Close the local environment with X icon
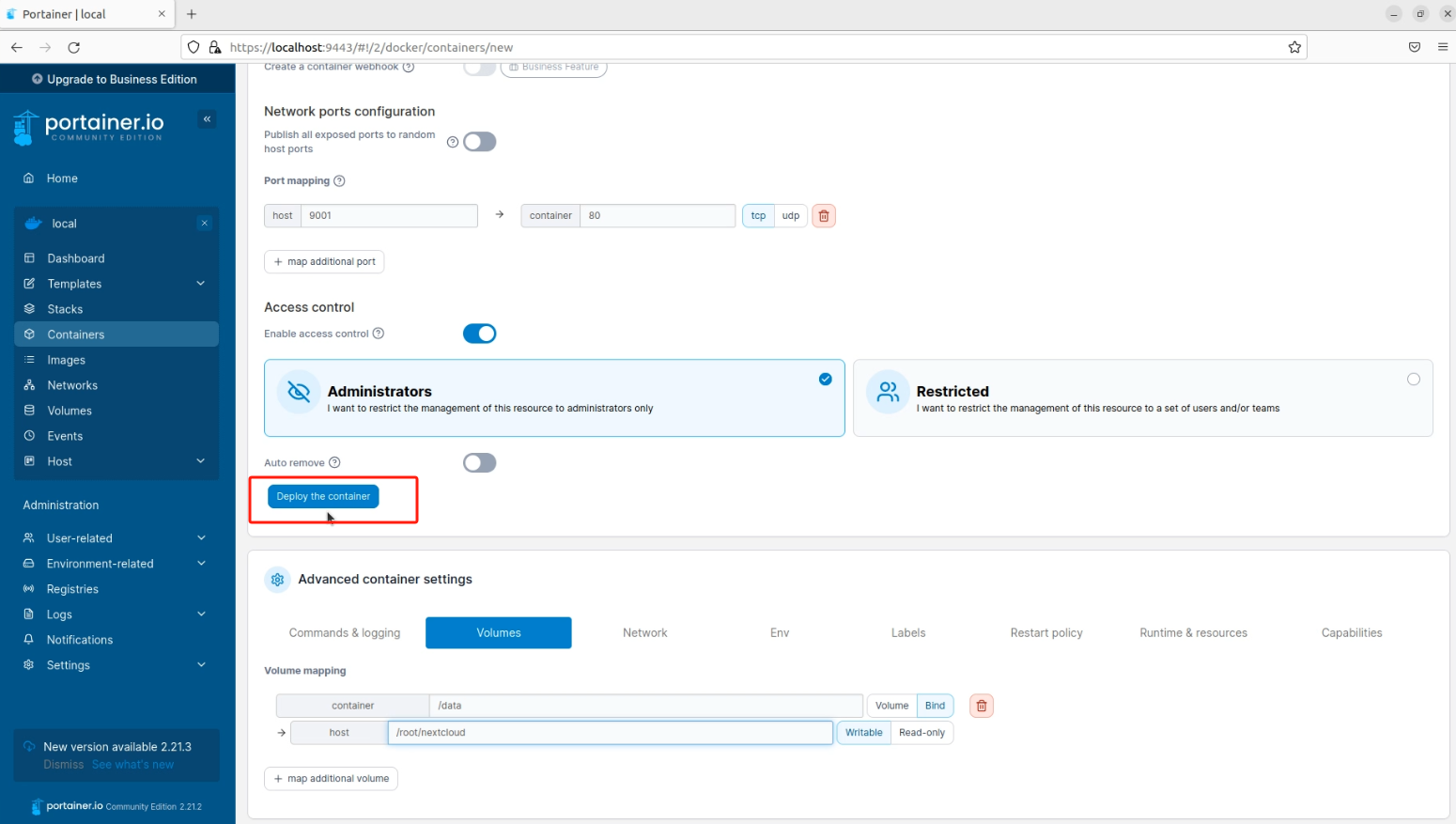Viewport: 1456px width, 824px height. pos(204,223)
